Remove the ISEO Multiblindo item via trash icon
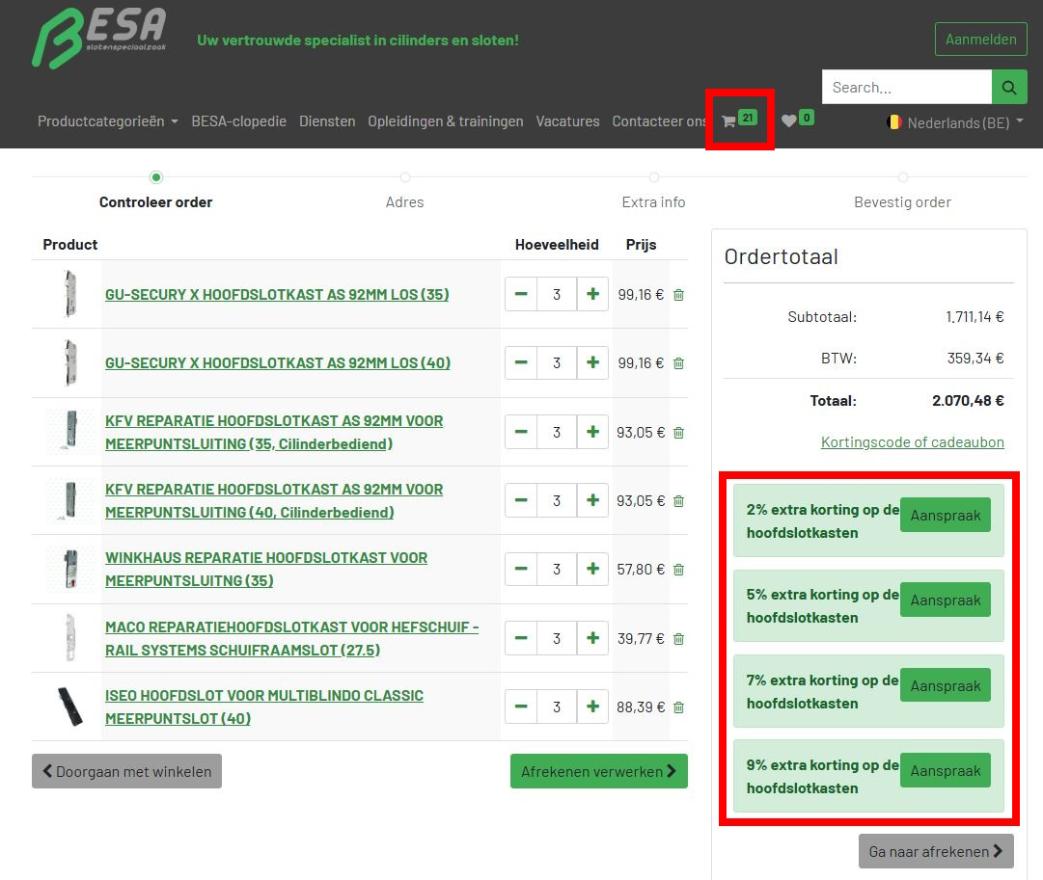 point(679,707)
